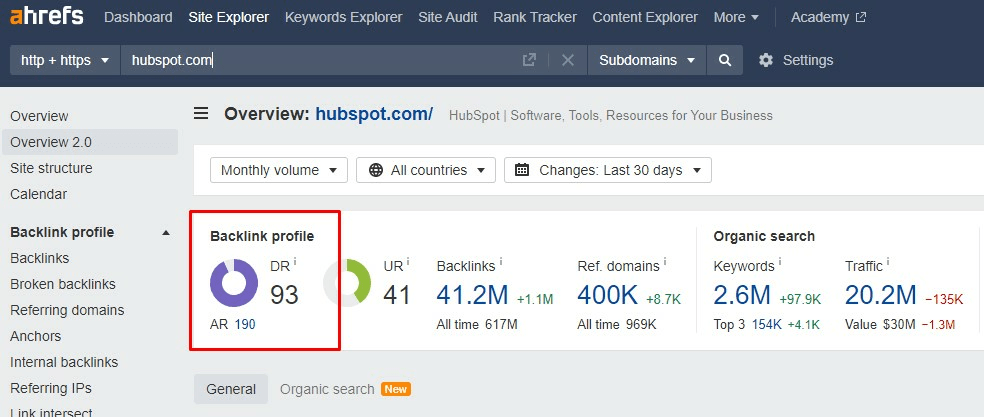Click the All time 617M backlinks text
Image resolution: width=984 pixels, height=417 pixels.
(x=477, y=325)
